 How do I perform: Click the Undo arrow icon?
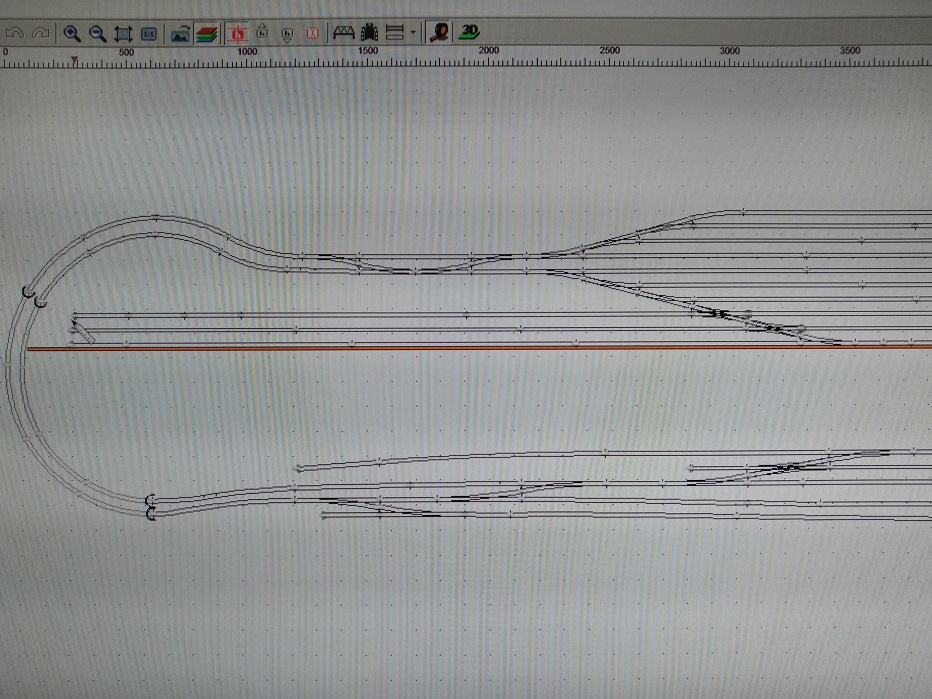tap(14, 33)
